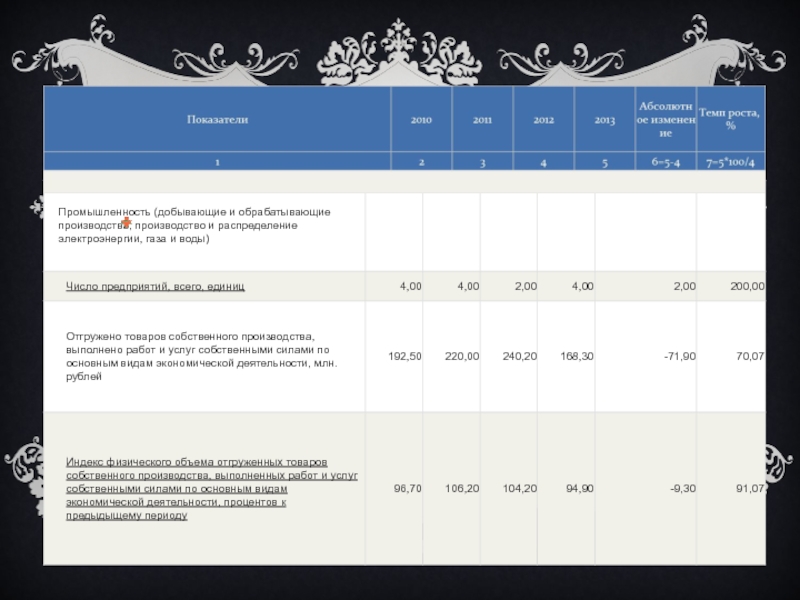The width and height of the screenshot is (800, 600).
Task: Select the 2013 column header
Action: tap(604, 119)
